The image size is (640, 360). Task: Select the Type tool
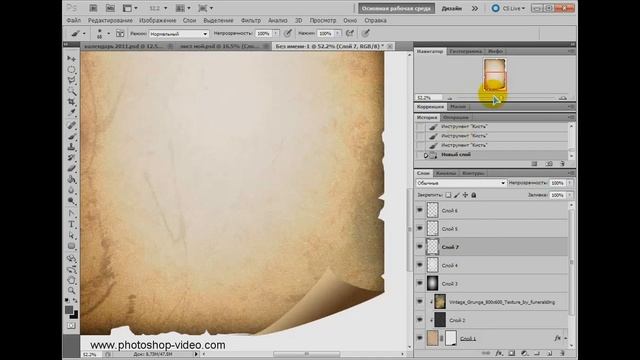tap(71, 224)
